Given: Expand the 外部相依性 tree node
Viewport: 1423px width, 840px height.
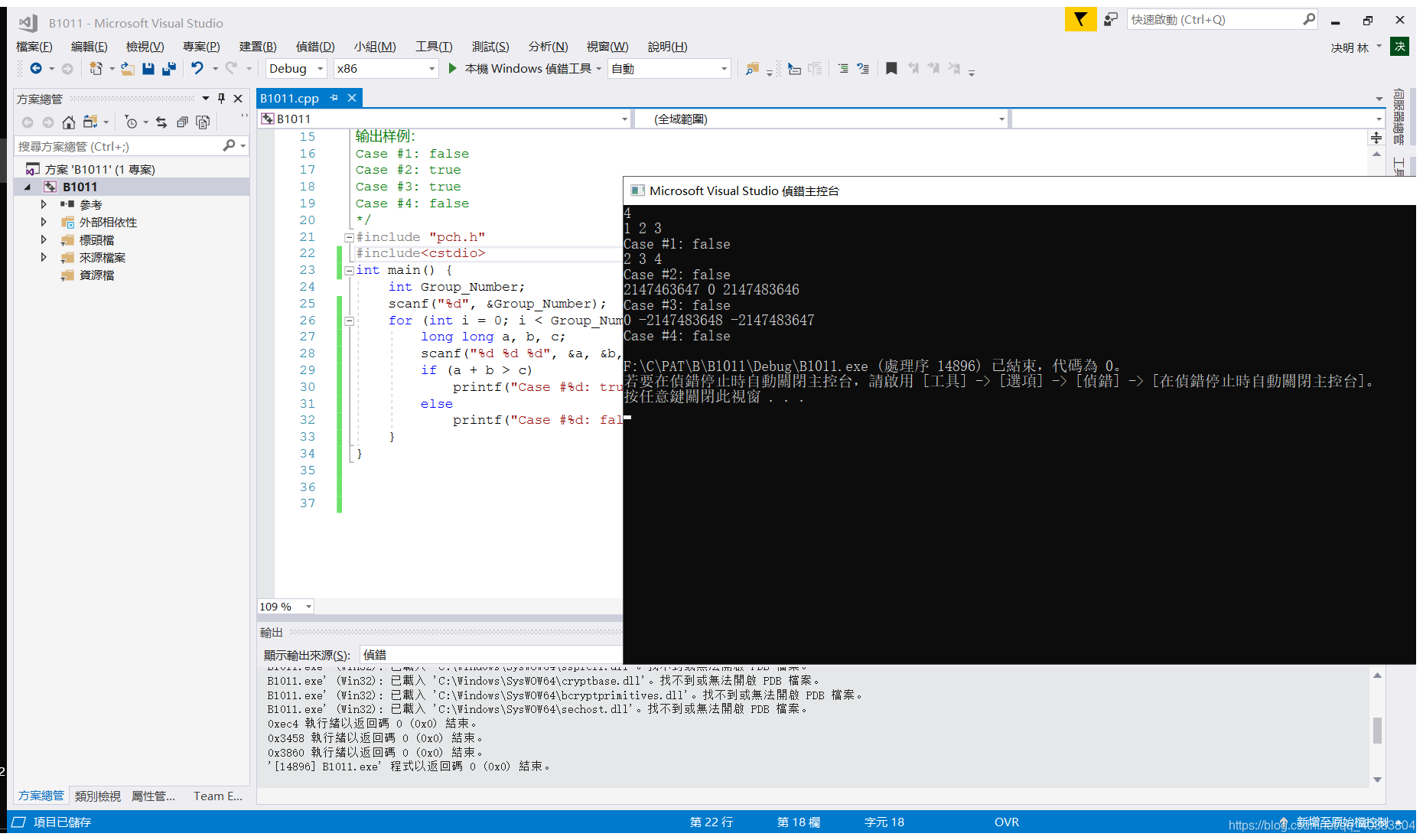Looking at the screenshot, I should pos(44,222).
